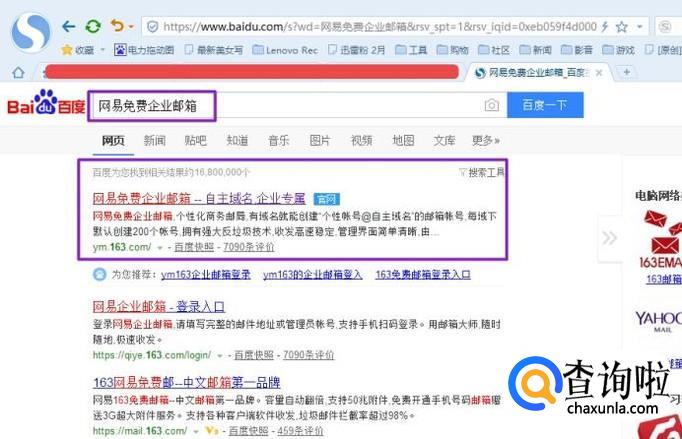Click the home icon in tab bar
Image resolution: width=682 pixels, height=439 pixels.
(18, 72)
